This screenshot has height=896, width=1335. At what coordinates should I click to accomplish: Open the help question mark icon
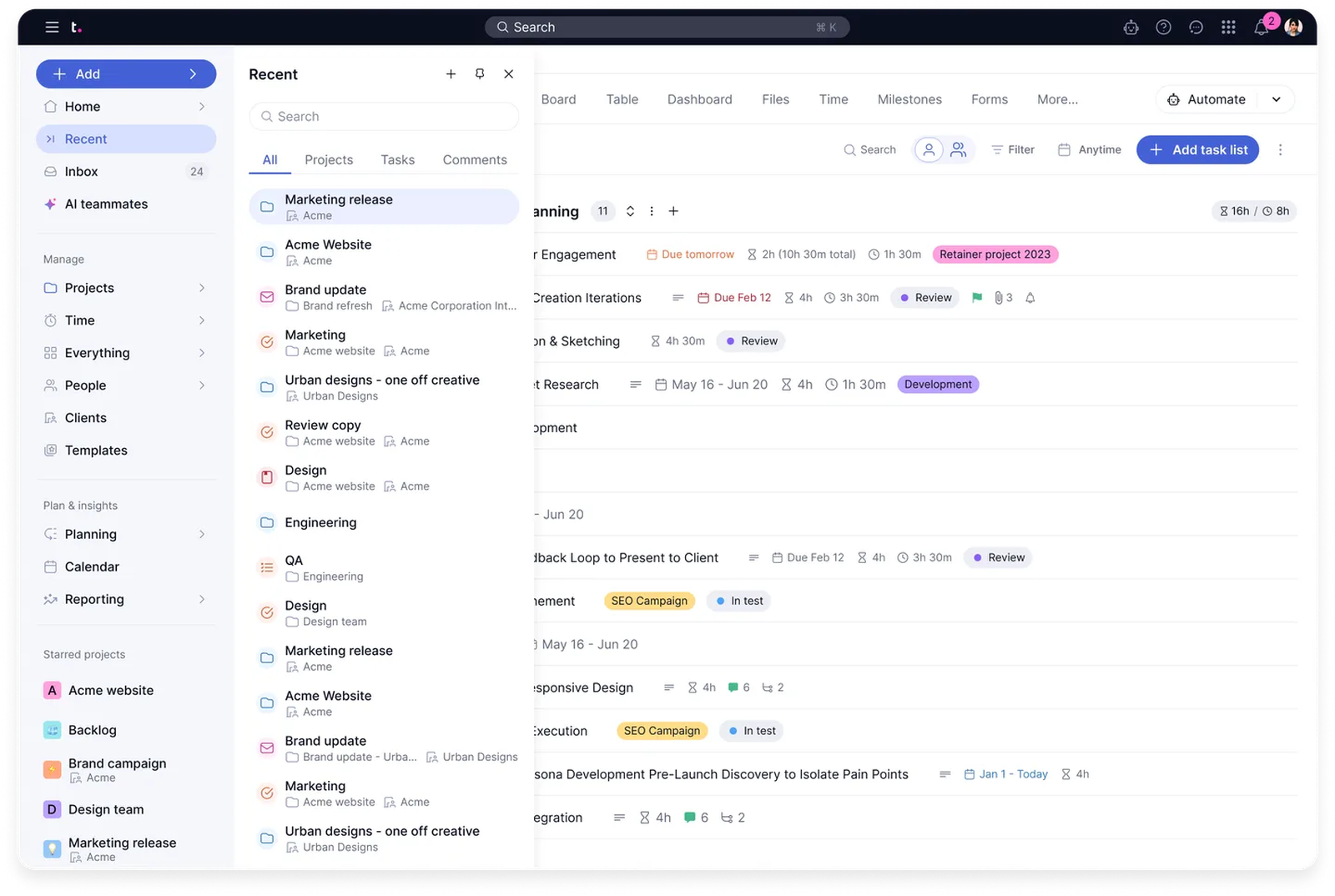click(1163, 28)
